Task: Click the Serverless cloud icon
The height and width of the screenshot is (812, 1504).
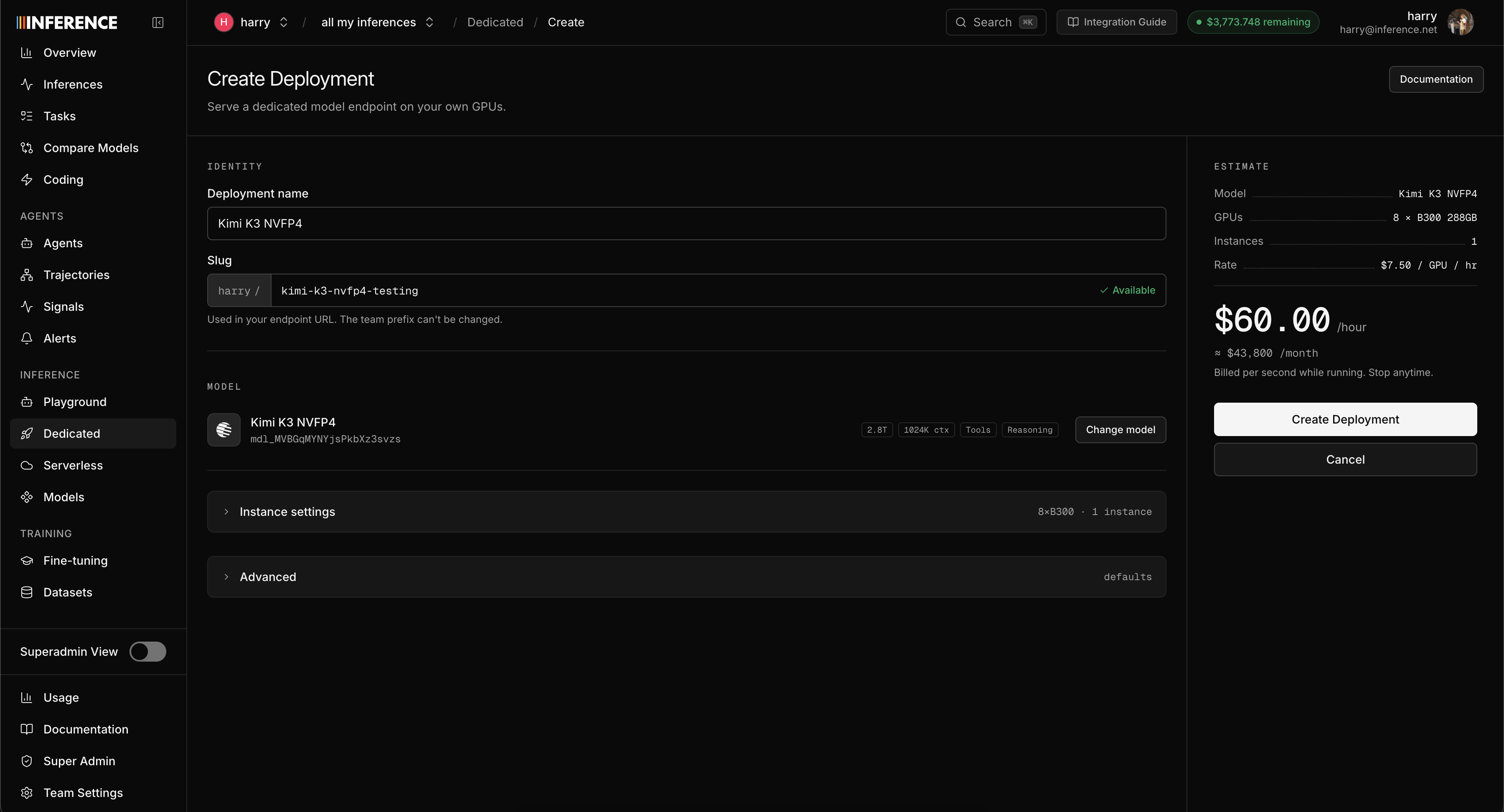Action: (x=26, y=465)
